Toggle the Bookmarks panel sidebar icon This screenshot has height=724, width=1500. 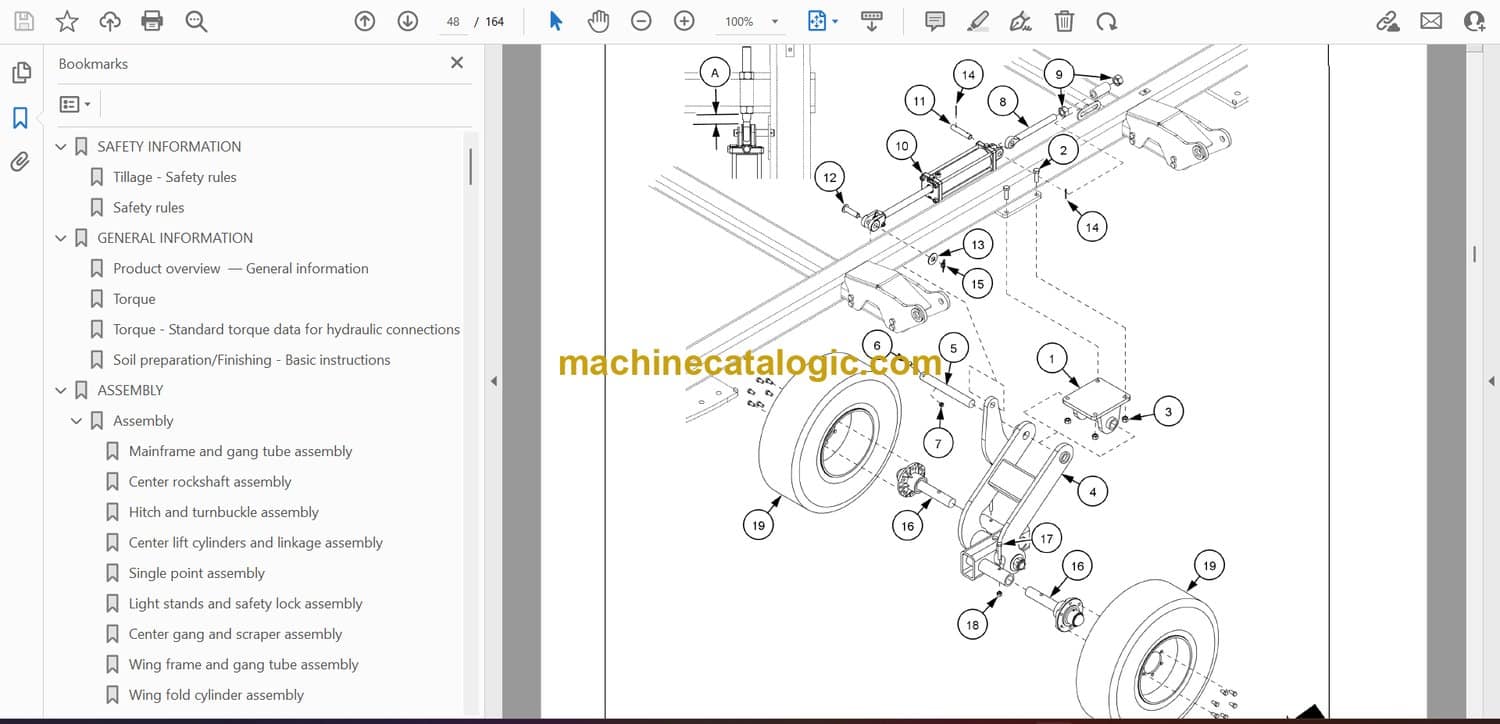point(20,118)
